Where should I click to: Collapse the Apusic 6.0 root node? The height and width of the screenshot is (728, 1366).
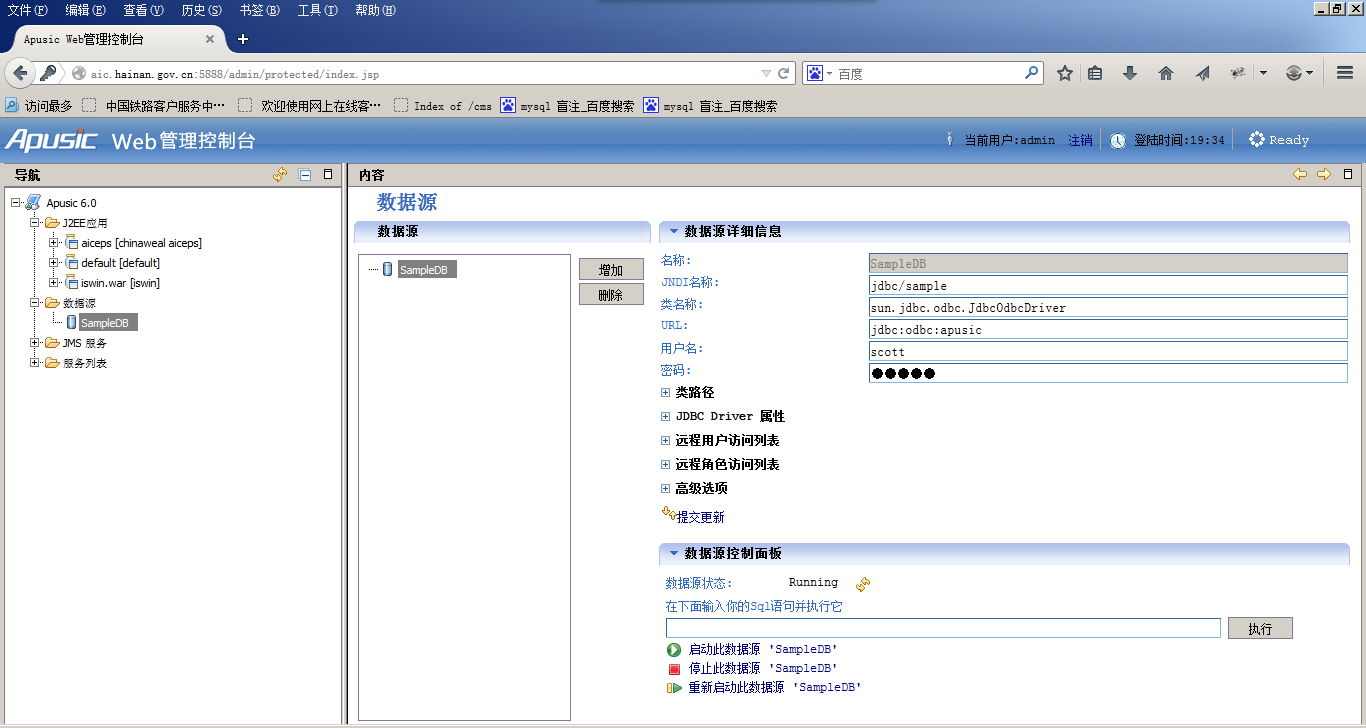pyautogui.click(x=16, y=203)
